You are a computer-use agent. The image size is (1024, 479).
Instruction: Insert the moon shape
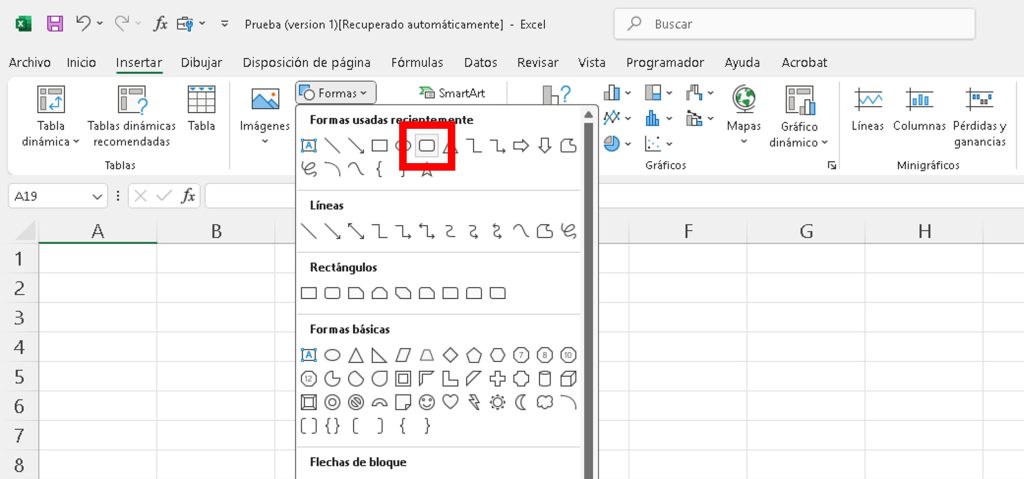(x=521, y=402)
